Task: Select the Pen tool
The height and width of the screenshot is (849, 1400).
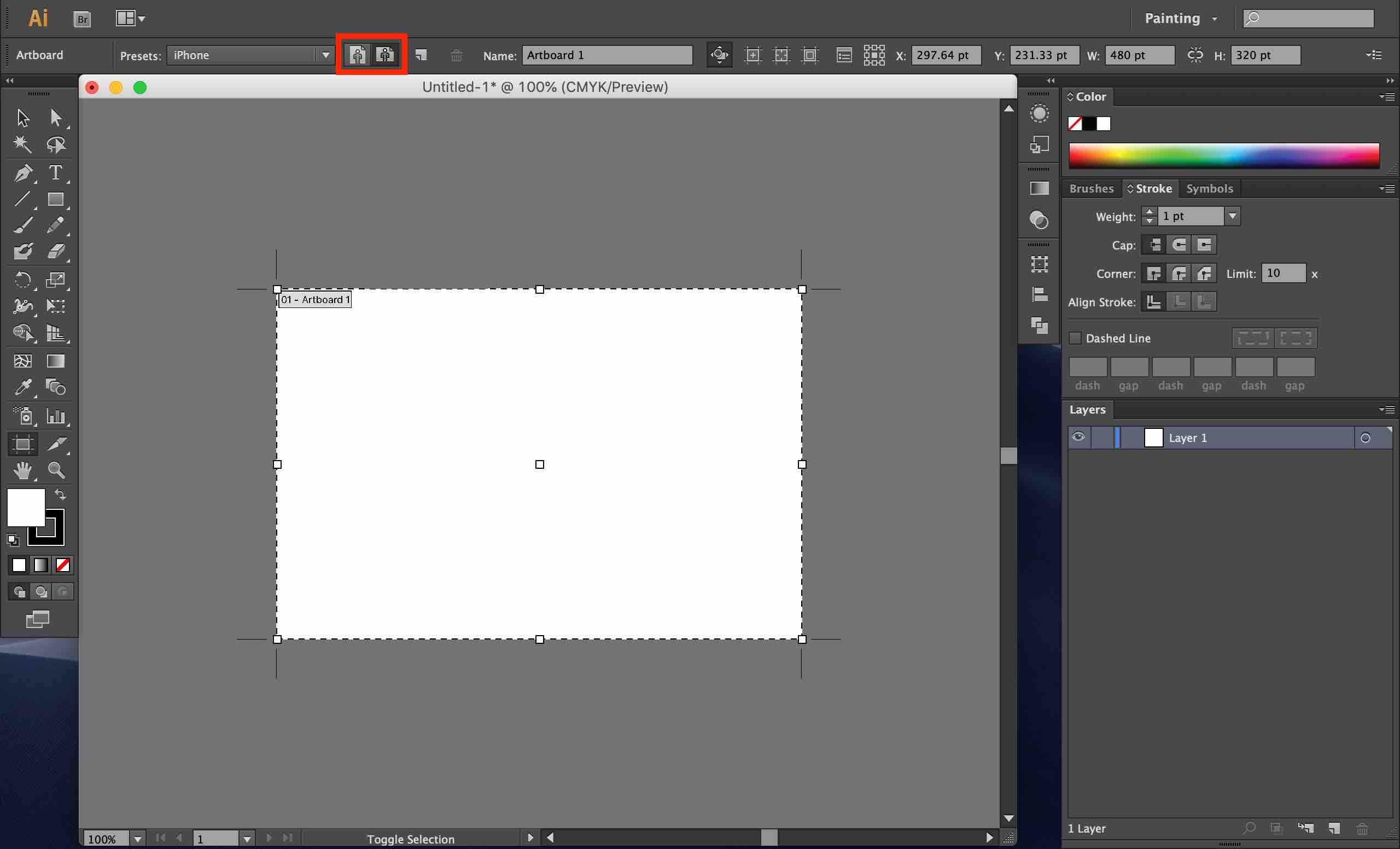Action: click(24, 173)
